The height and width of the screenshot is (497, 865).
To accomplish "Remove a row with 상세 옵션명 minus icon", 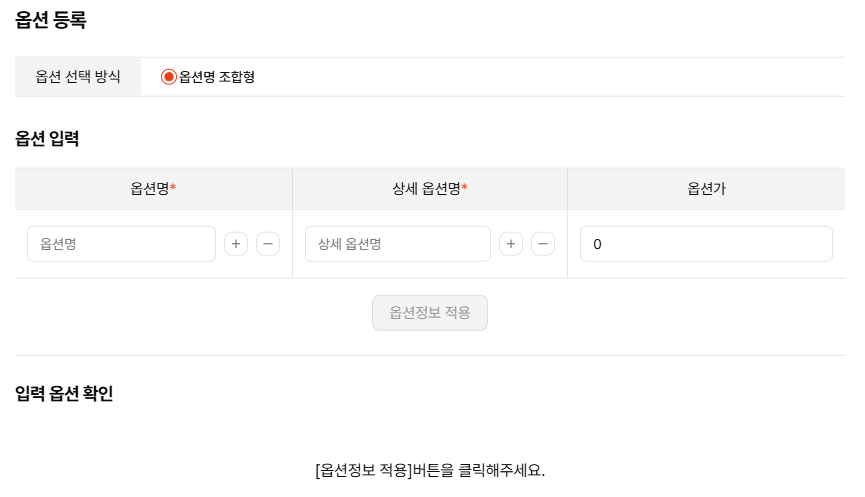I will [x=543, y=244].
